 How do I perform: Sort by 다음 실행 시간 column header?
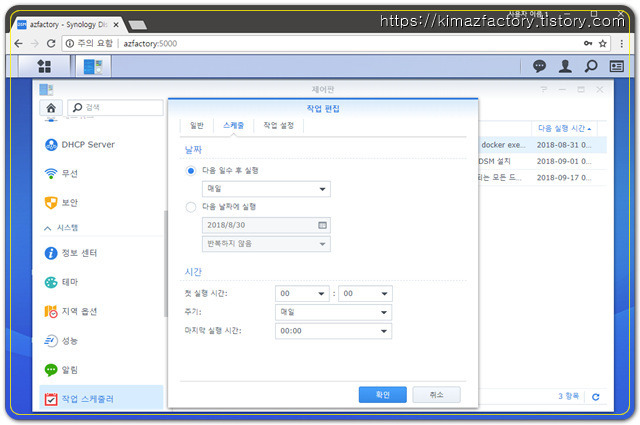[x=564, y=128]
